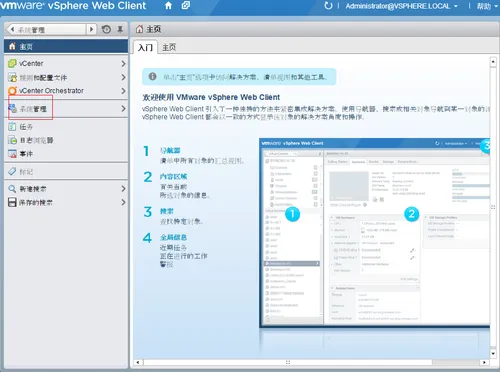Click the house icon beside 主页 title
The height and width of the screenshot is (372, 500).
(x=139, y=29)
